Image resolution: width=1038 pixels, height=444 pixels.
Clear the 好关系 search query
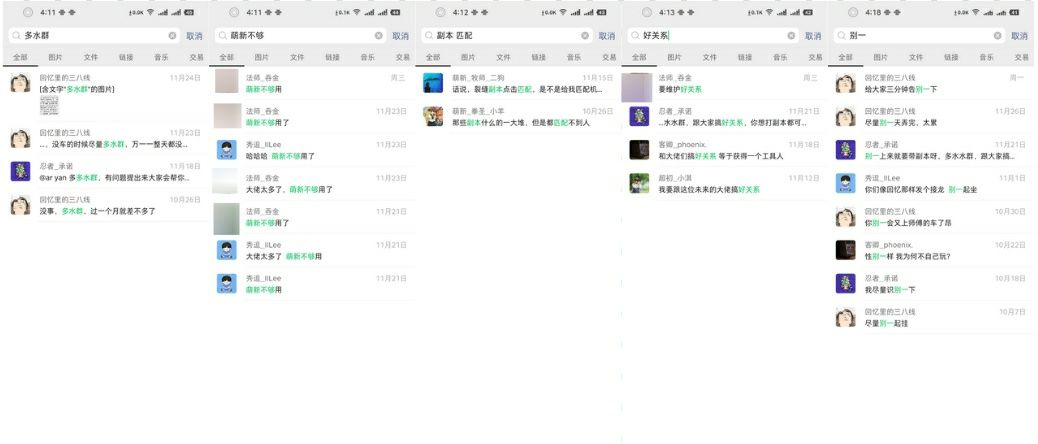tap(791, 36)
